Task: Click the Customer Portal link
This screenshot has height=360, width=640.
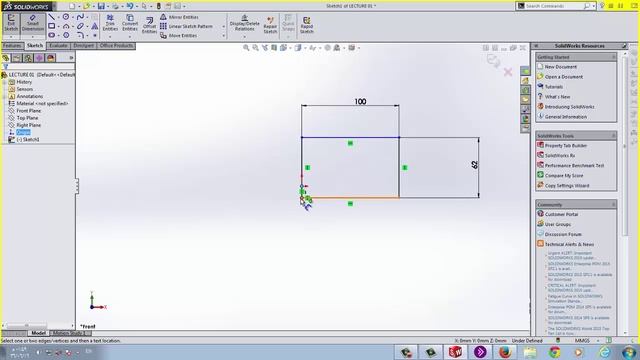Action: (x=561, y=214)
